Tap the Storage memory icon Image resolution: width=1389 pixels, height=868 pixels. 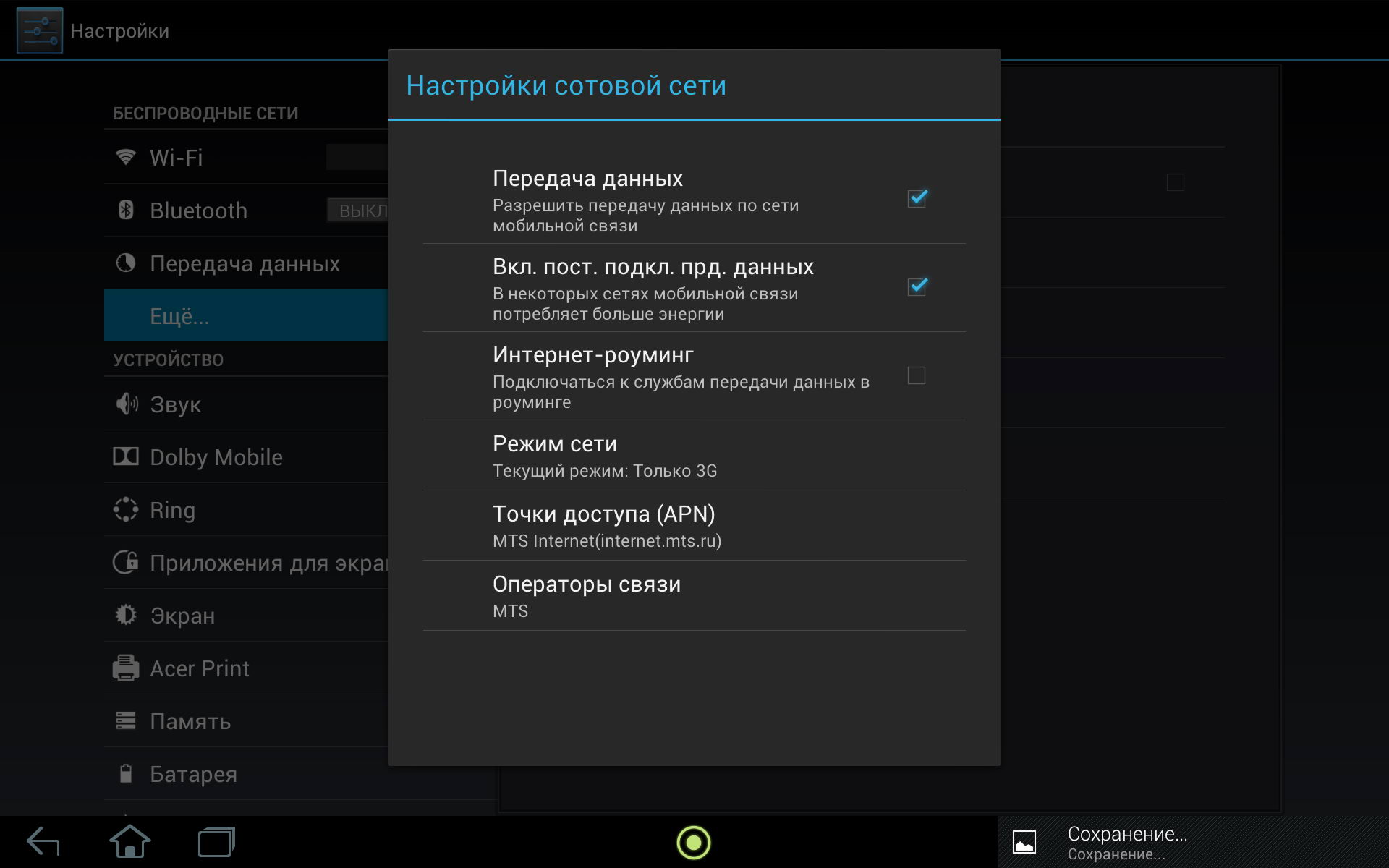[126, 720]
